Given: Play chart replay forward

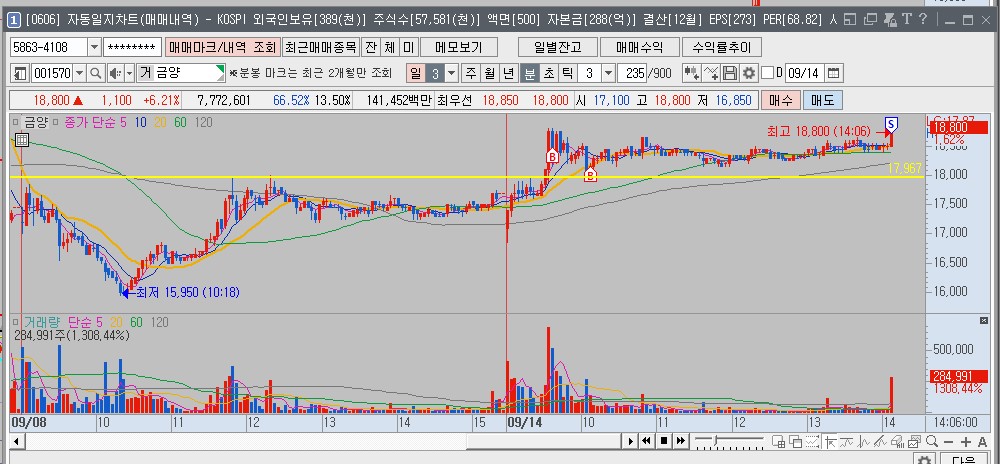Looking at the screenshot, I should [x=630, y=441].
